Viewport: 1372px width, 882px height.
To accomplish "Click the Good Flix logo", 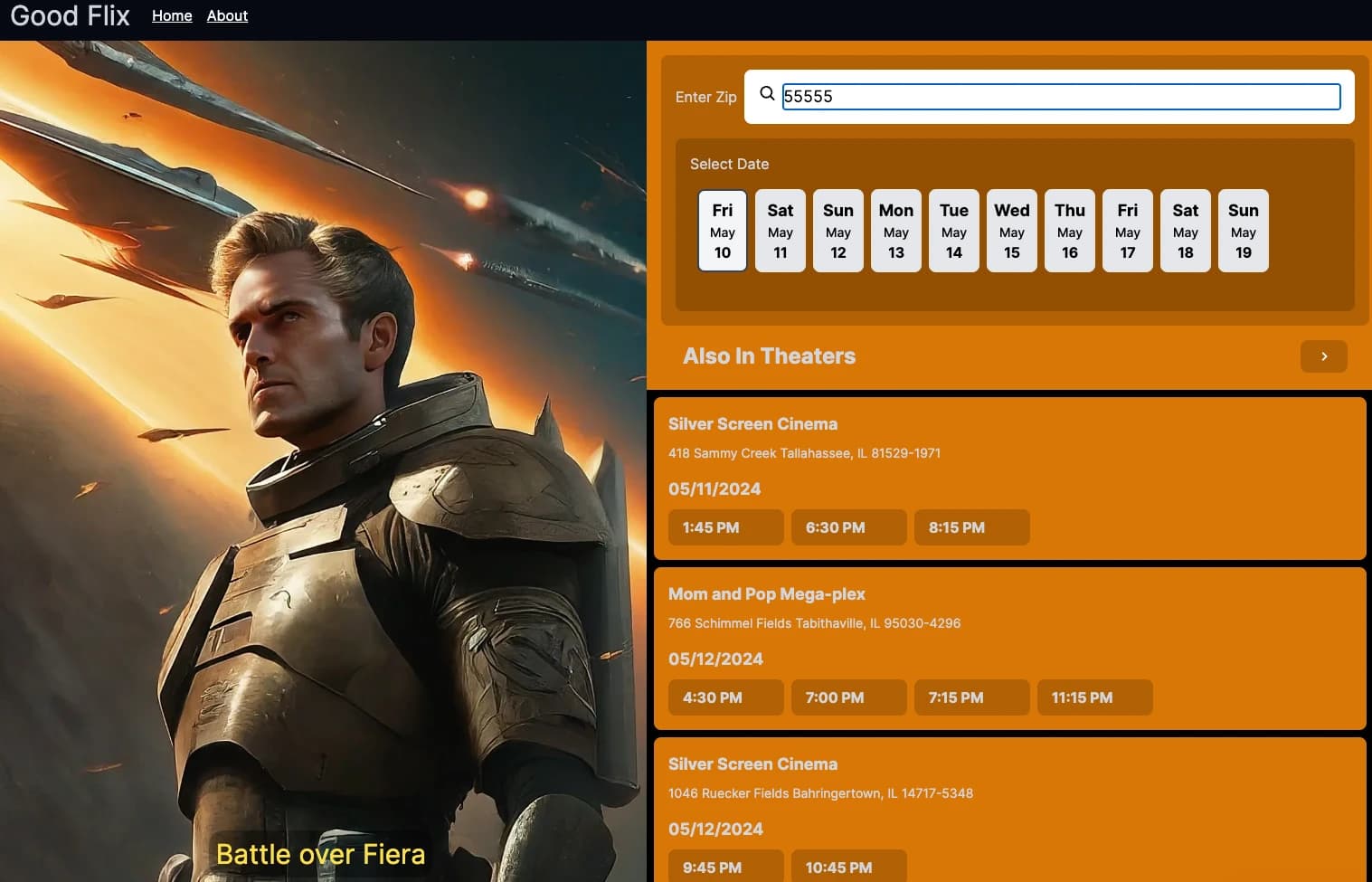I will (69, 15).
